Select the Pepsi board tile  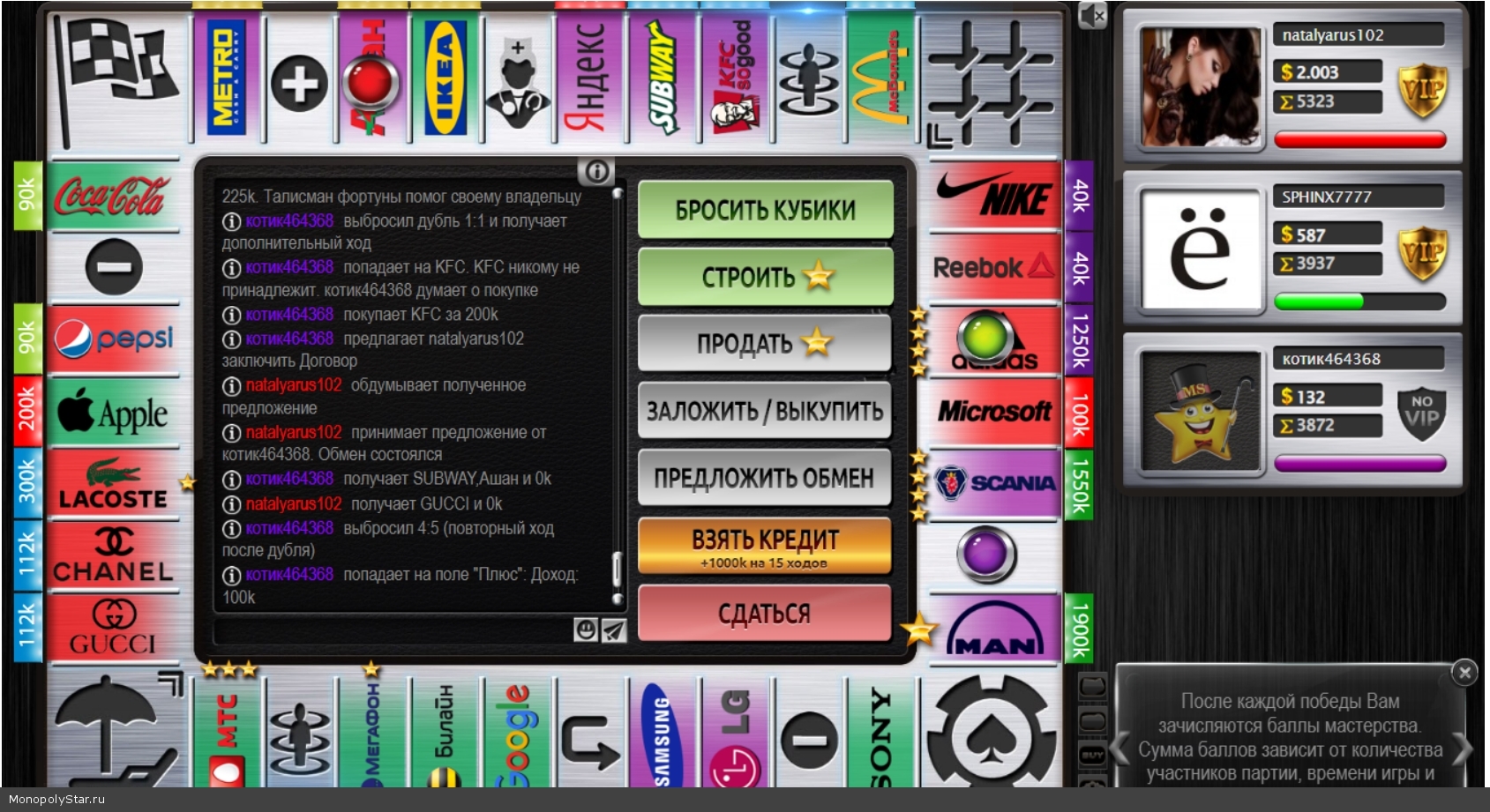point(113,340)
